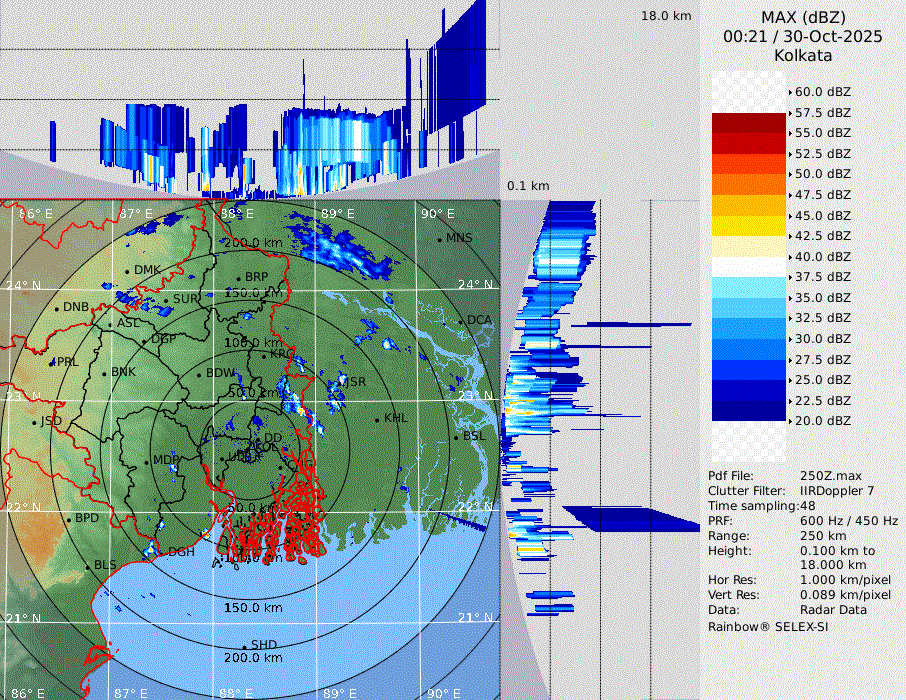Click the DMK station dot
Image resolution: width=906 pixels, height=700 pixels.
pyautogui.click(x=128, y=271)
